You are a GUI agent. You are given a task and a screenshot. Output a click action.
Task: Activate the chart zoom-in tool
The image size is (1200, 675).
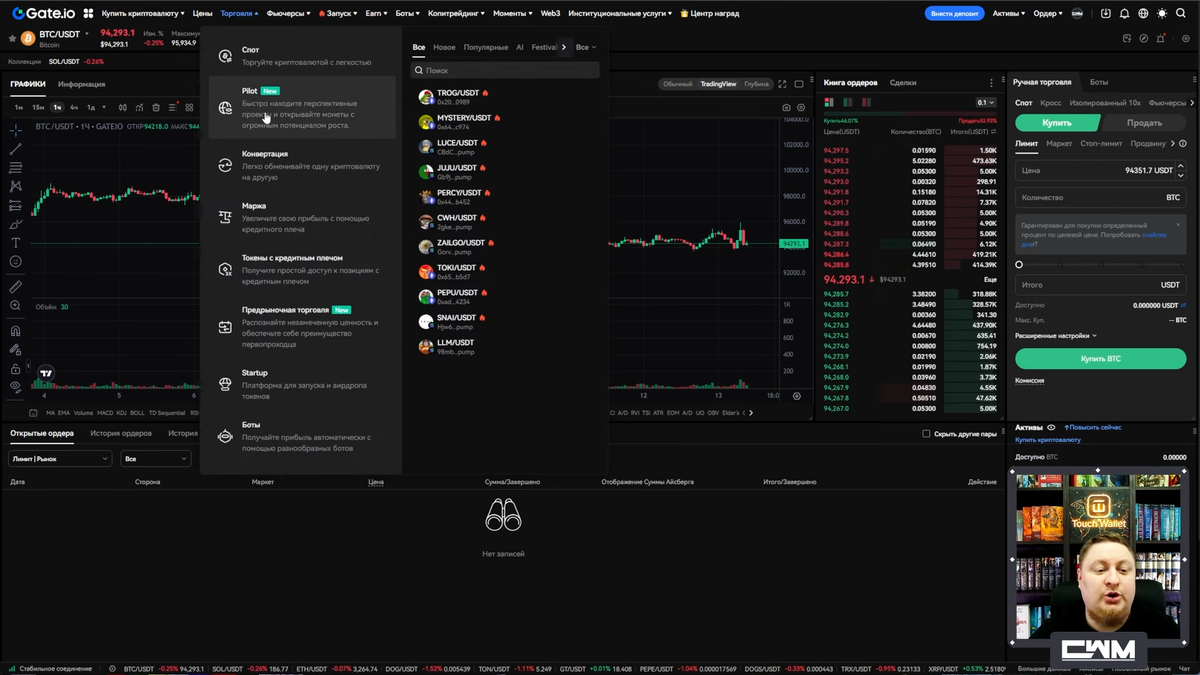[x=15, y=306]
